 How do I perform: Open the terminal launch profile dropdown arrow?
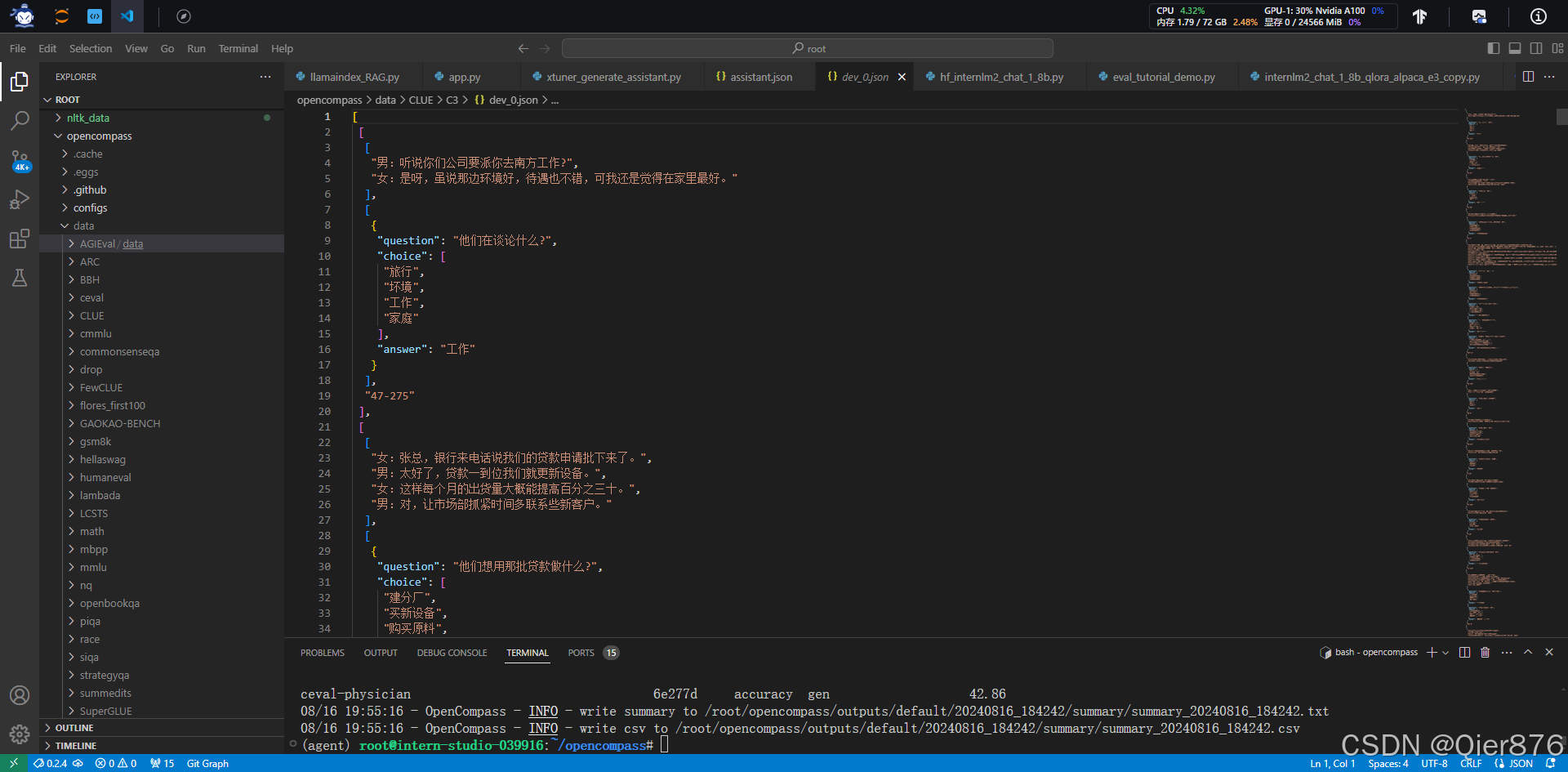[x=1445, y=652]
